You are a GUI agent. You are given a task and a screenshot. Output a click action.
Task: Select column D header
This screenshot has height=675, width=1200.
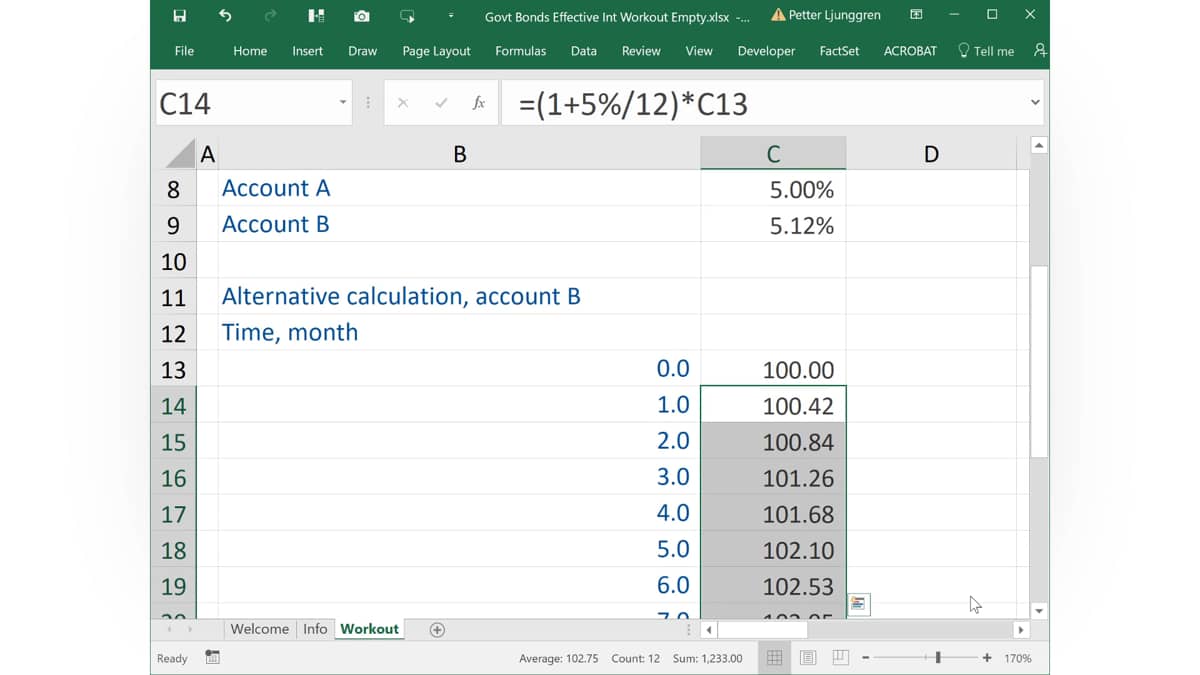pos(931,153)
